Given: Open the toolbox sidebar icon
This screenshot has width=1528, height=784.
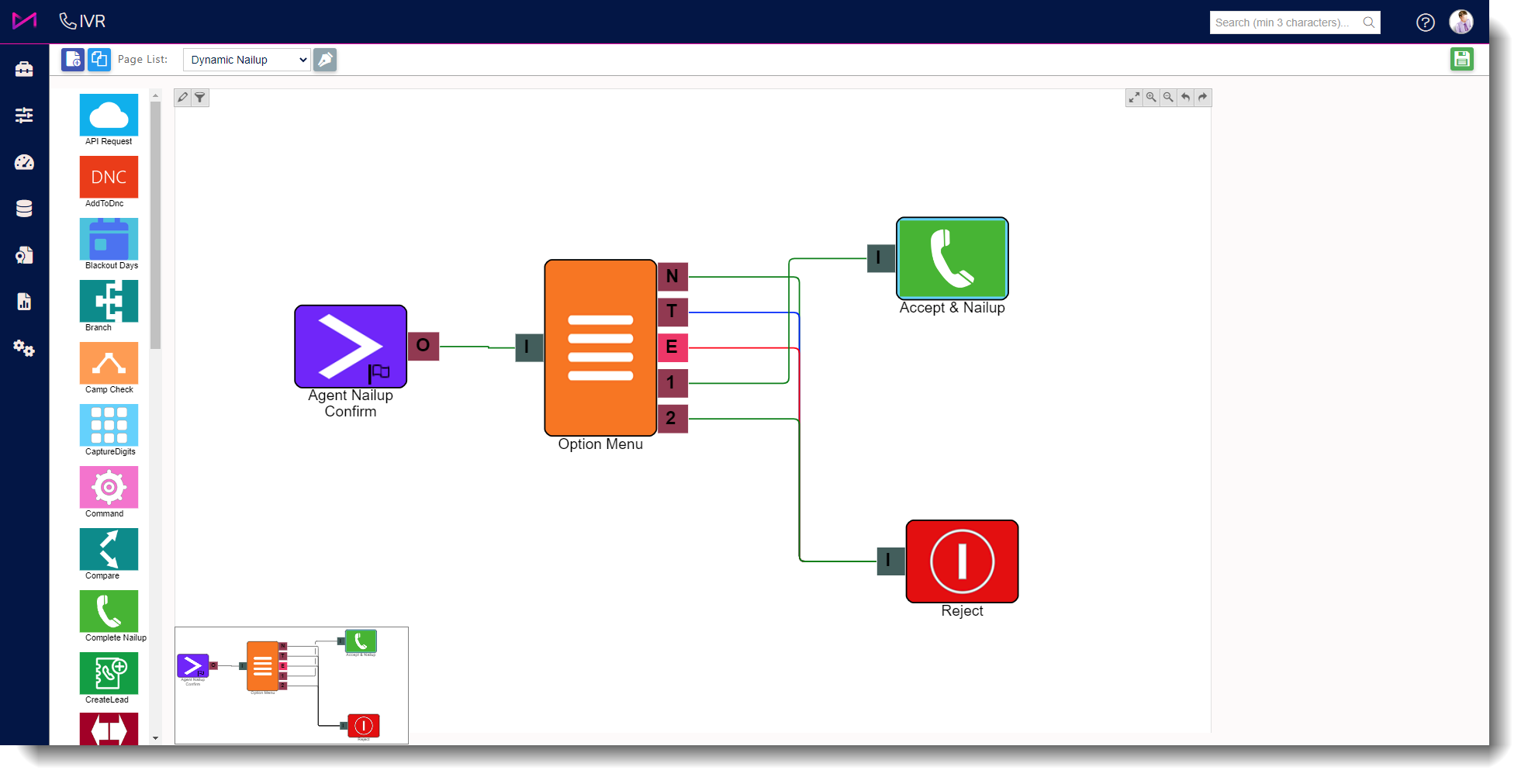Looking at the screenshot, I should [x=24, y=69].
